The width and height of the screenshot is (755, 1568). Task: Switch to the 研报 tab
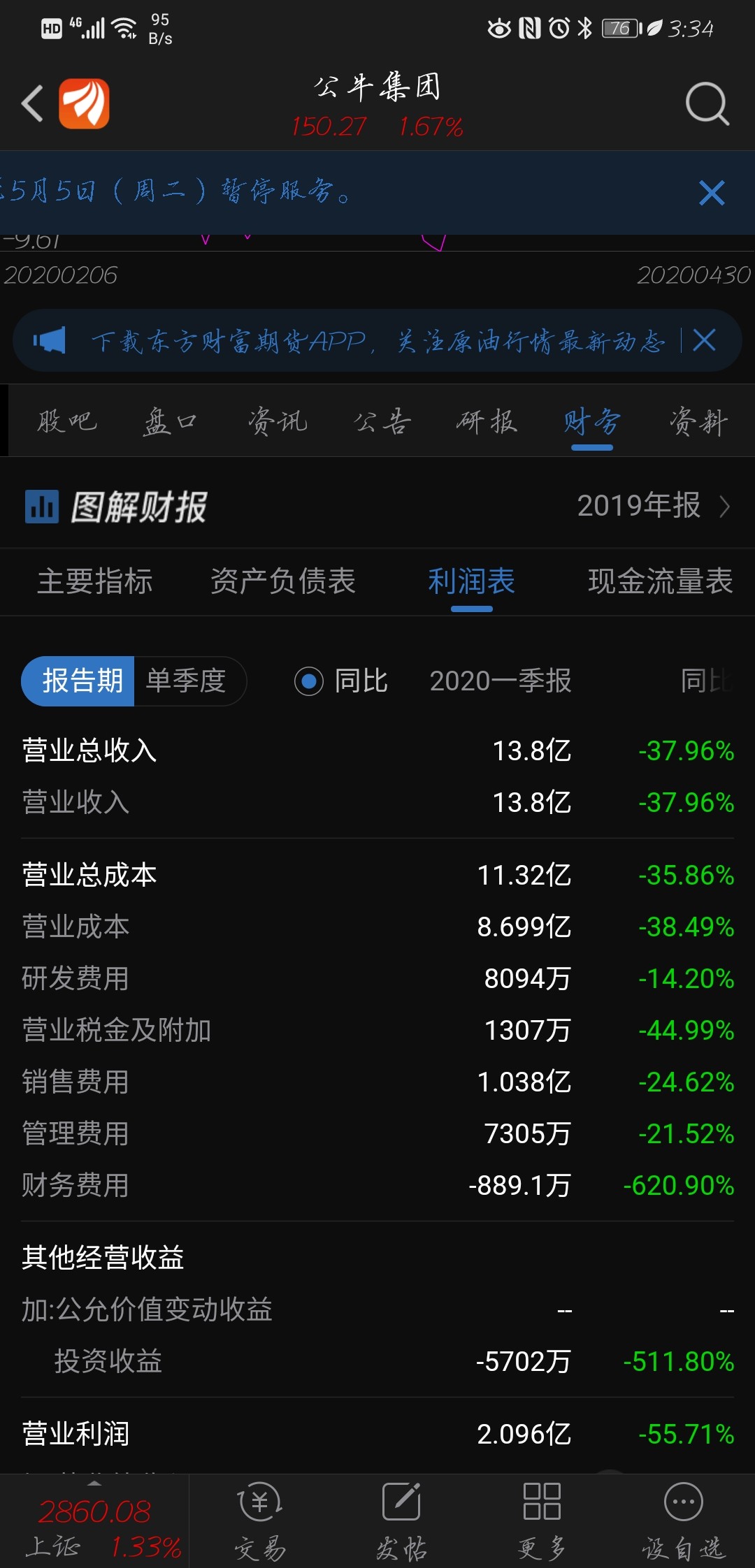pyautogui.click(x=487, y=421)
